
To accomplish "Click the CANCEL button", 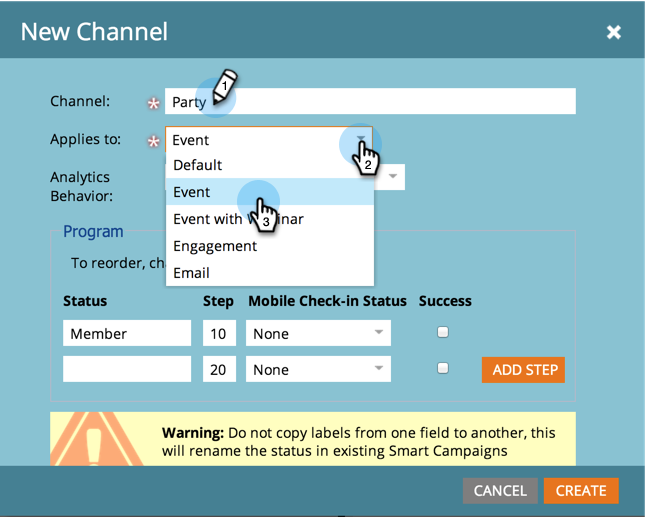I will [x=500, y=491].
